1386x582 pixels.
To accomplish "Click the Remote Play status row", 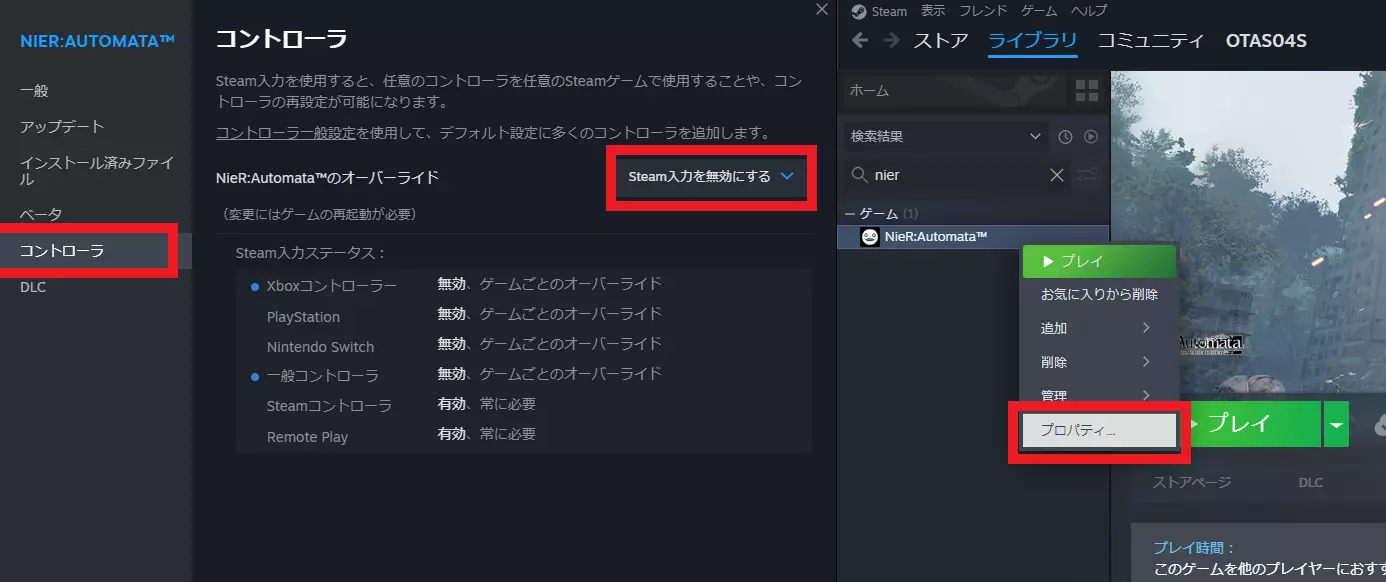I will pos(524,436).
